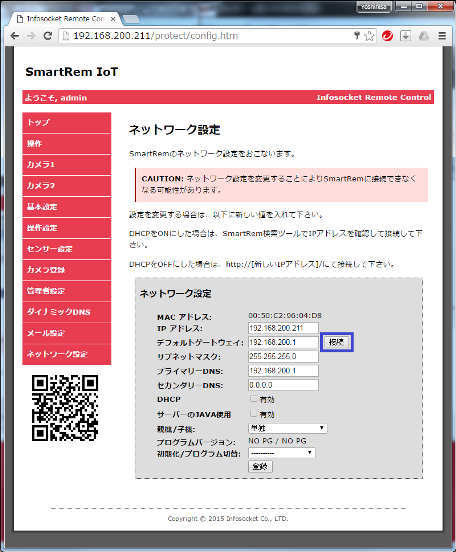Click the IP アドレス input field
456x552 pixels.
coord(283,328)
